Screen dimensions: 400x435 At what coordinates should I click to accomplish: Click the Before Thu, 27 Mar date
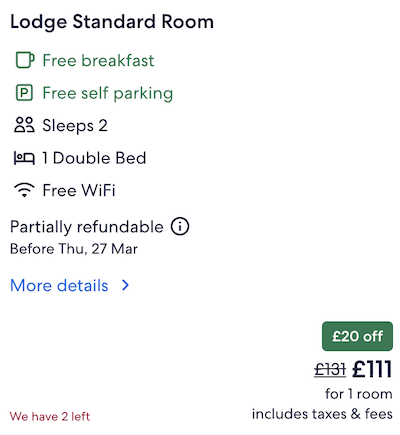(74, 249)
